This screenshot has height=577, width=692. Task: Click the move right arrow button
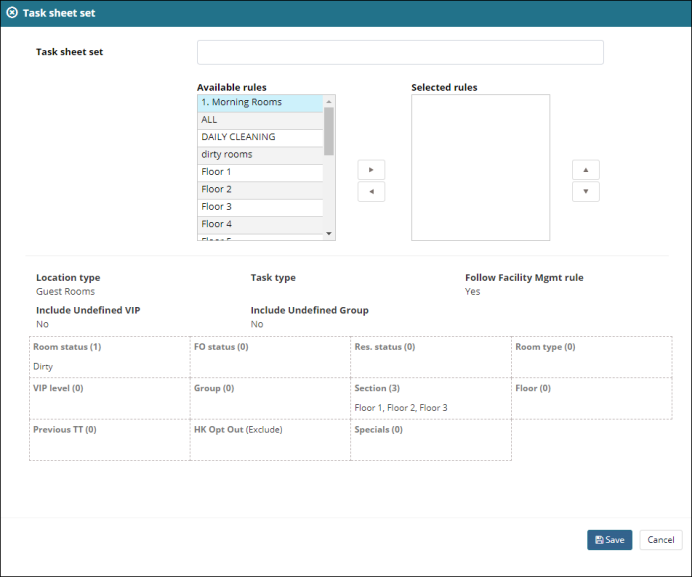(x=371, y=170)
